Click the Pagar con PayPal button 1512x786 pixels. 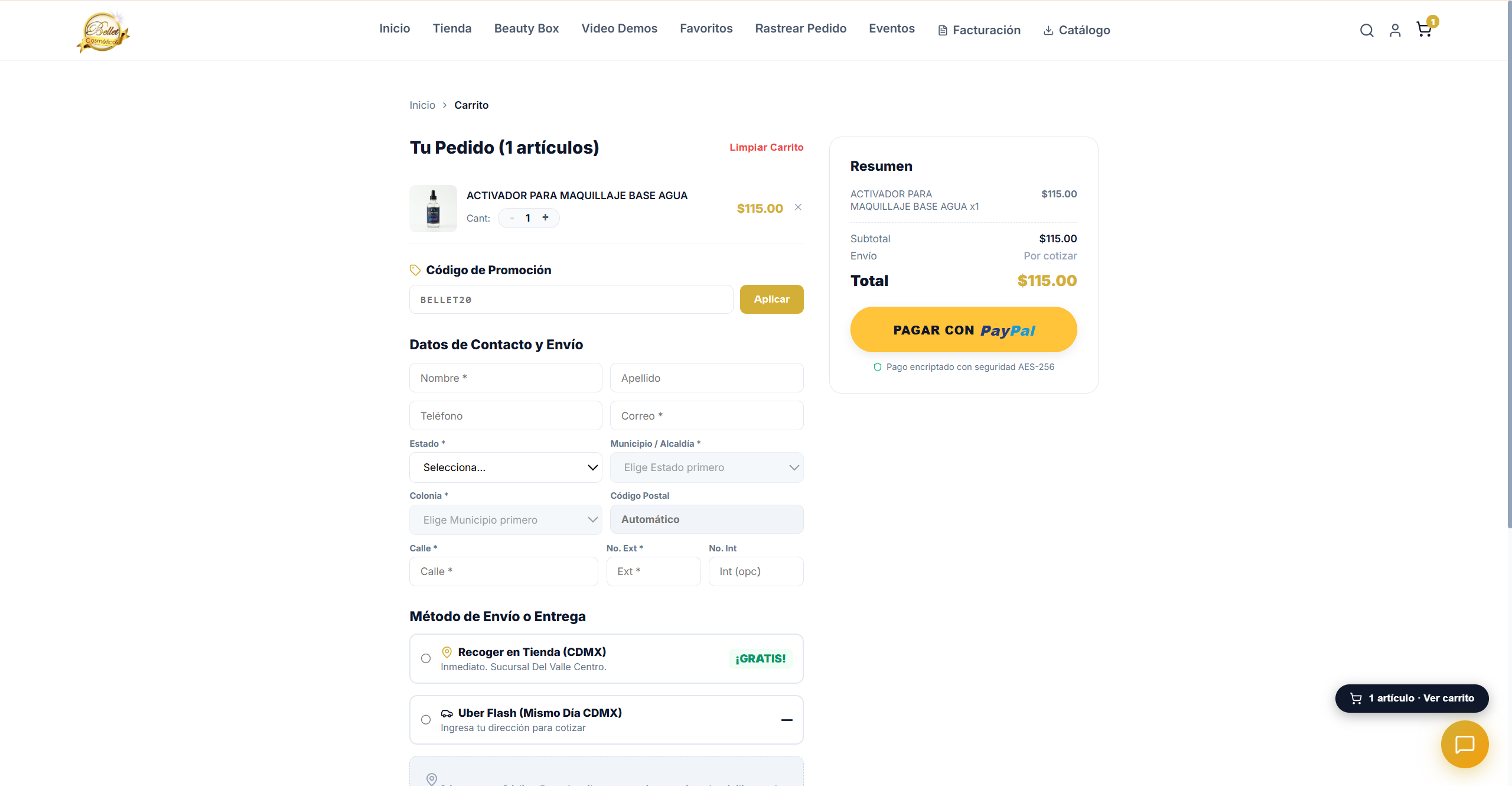[964, 330]
